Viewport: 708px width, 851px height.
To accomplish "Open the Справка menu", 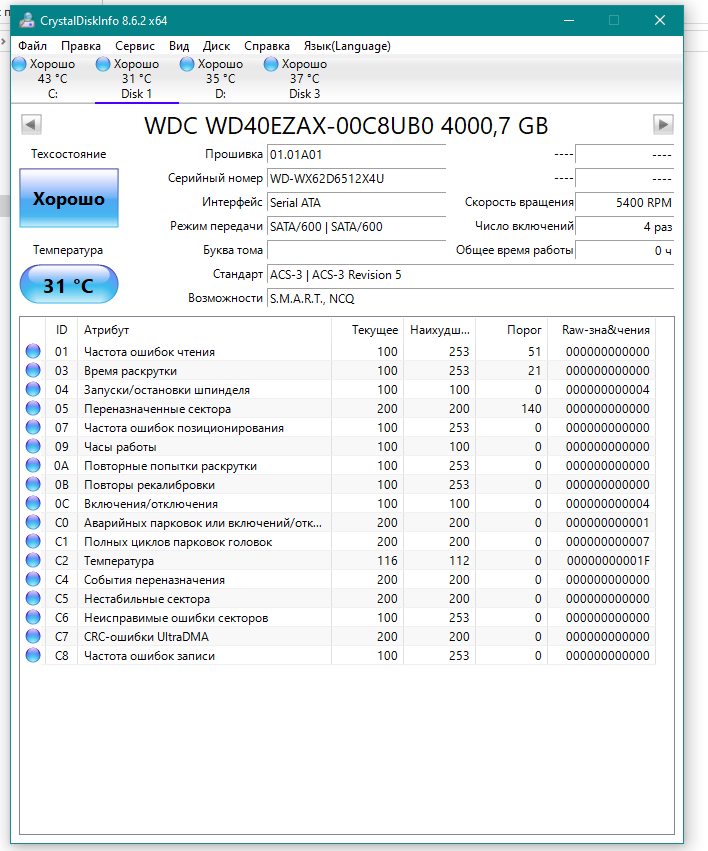I will 267,46.
